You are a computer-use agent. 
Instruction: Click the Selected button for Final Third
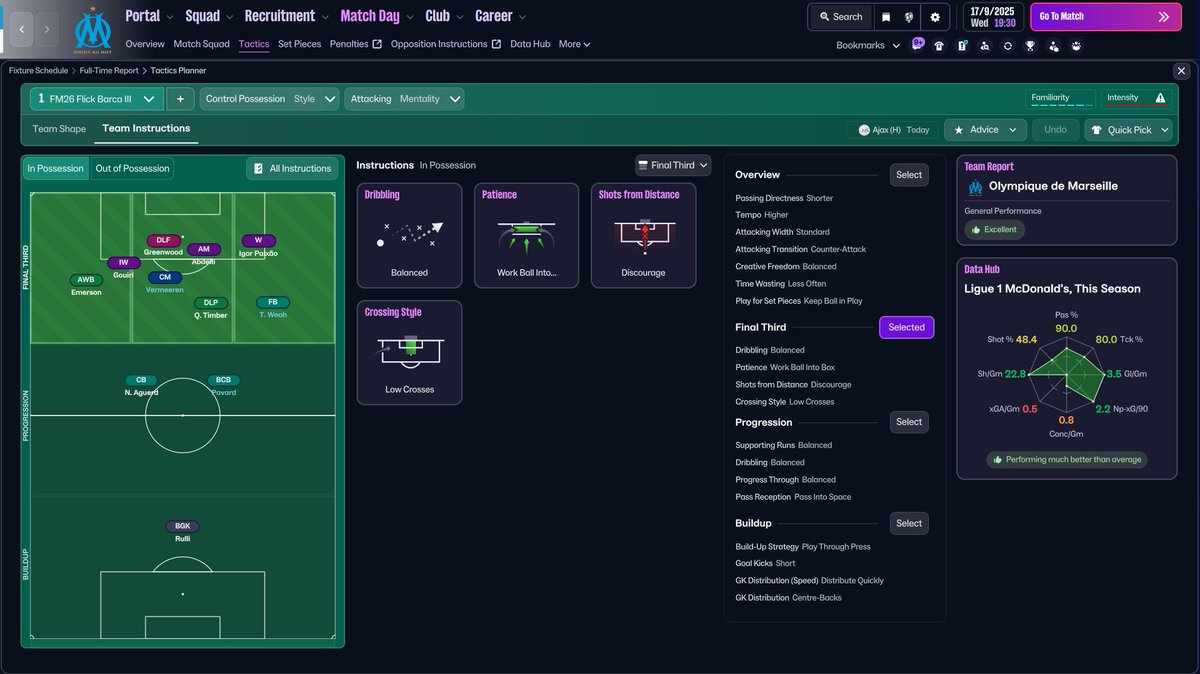906,327
